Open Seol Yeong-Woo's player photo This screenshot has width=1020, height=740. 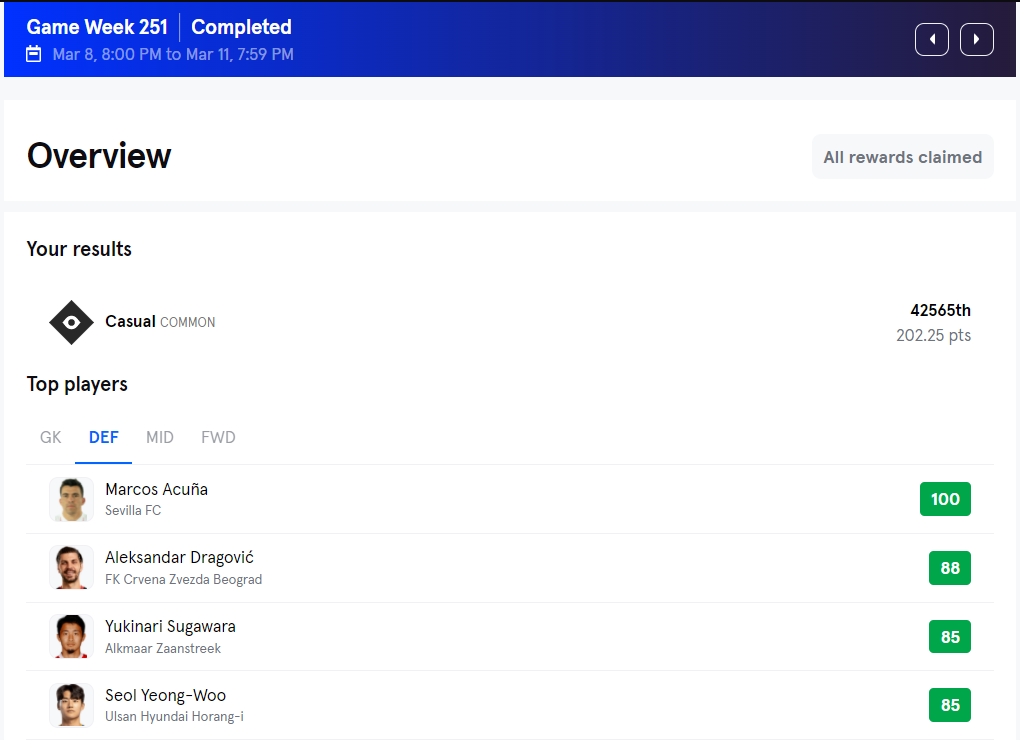72,705
